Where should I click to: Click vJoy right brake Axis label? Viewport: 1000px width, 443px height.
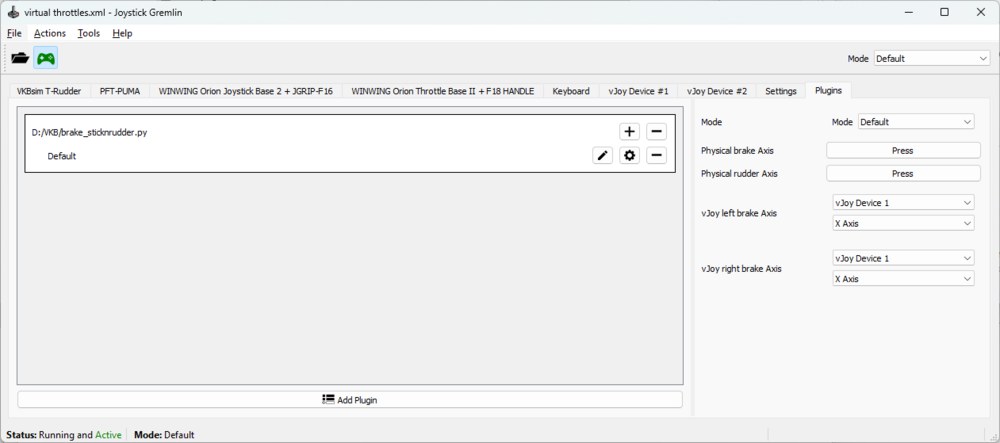[x=741, y=268]
